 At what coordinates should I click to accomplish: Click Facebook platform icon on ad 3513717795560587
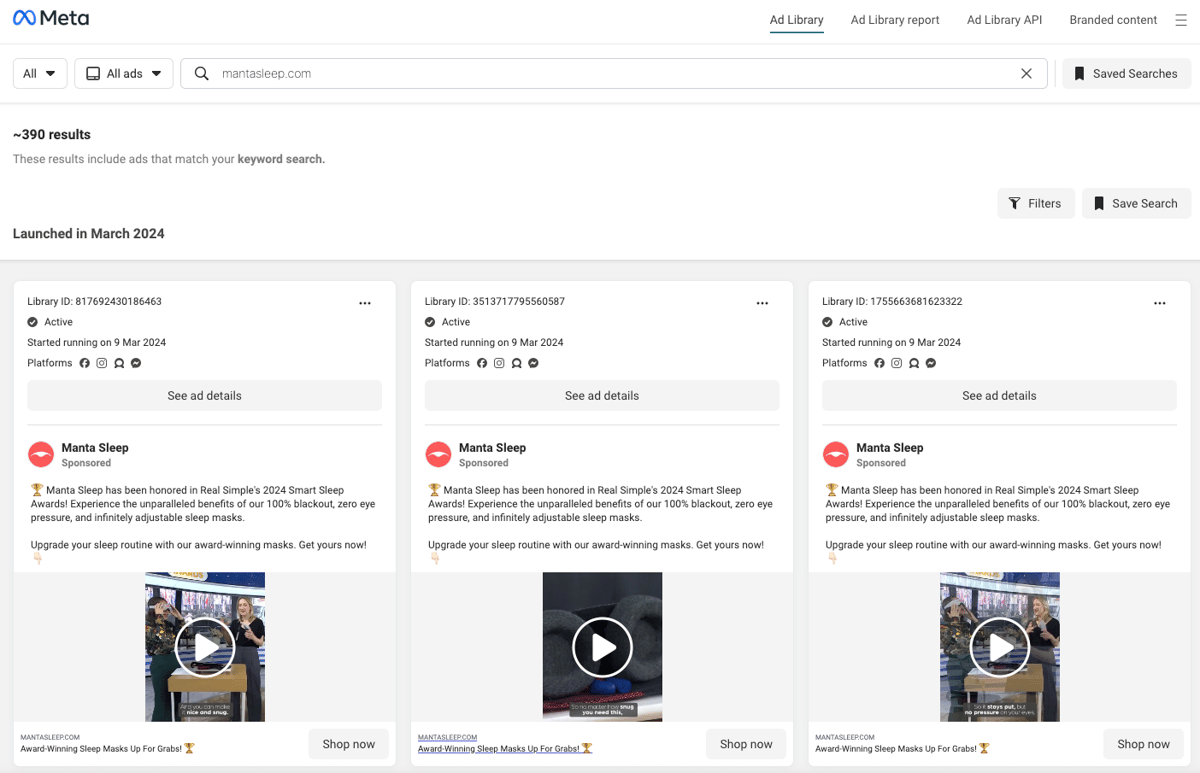click(x=482, y=363)
